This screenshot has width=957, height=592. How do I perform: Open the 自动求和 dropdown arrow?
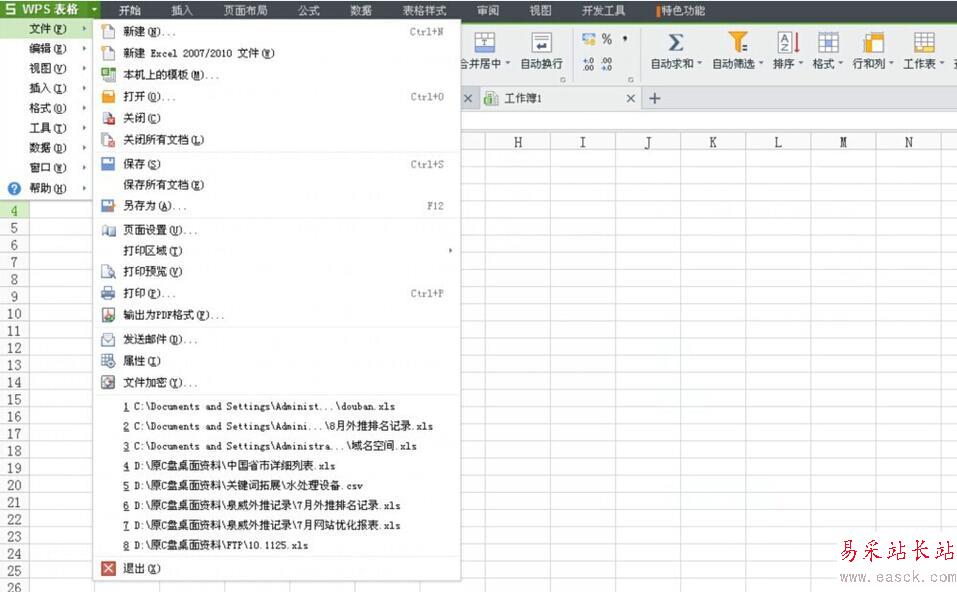coord(699,63)
